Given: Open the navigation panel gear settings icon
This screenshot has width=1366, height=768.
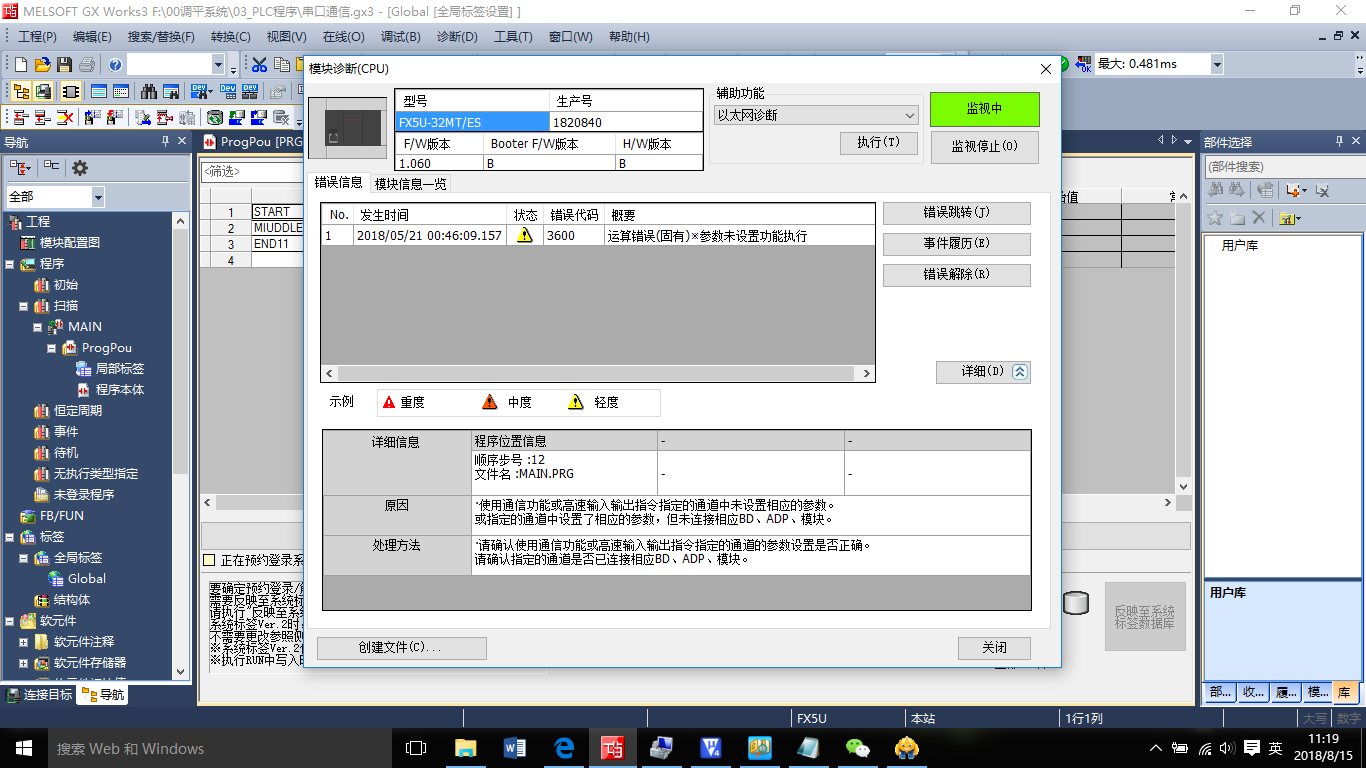Looking at the screenshot, I should [x=80, y=168].
